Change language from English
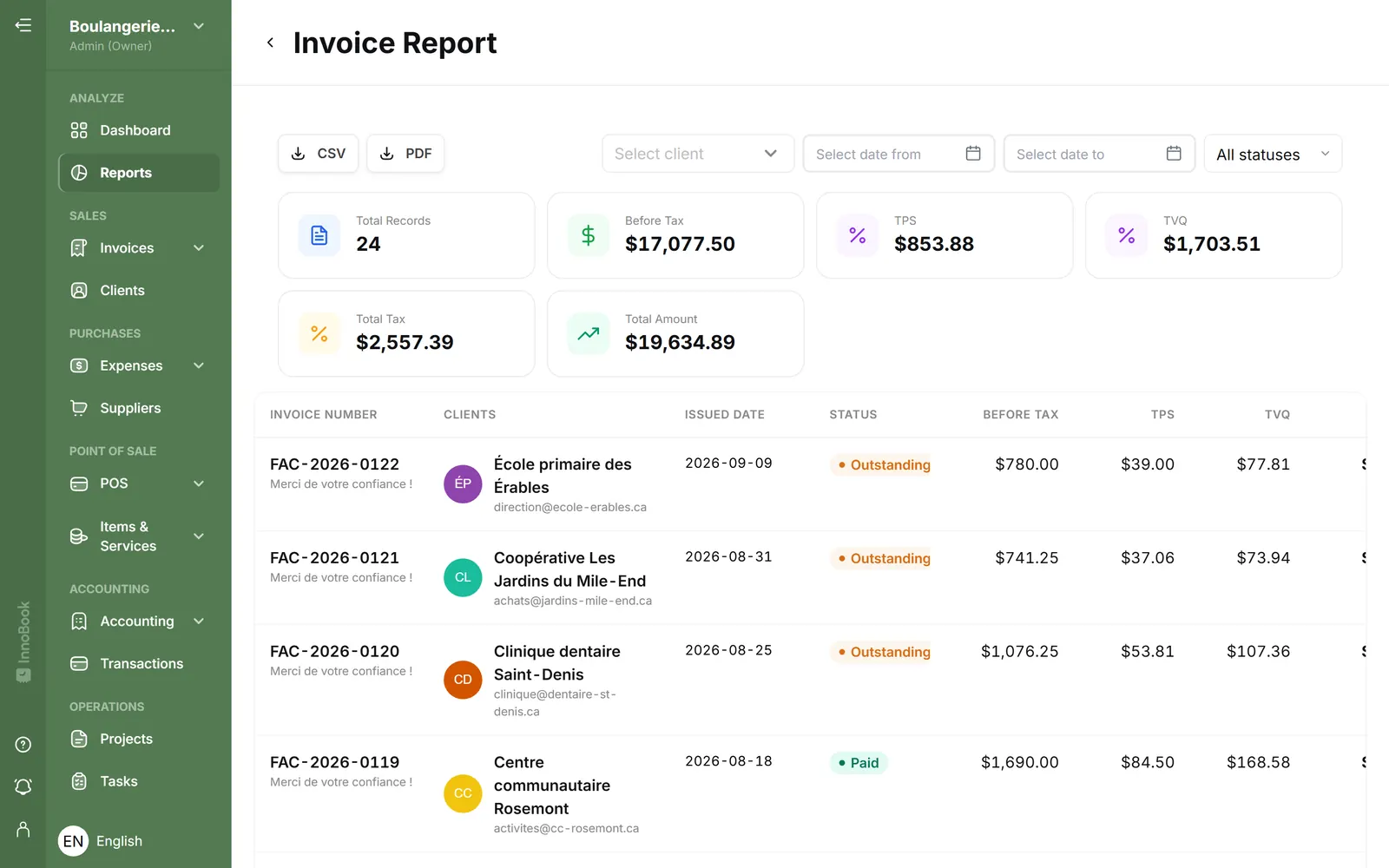The image size is (1389, 868). [x=101, y=841]
